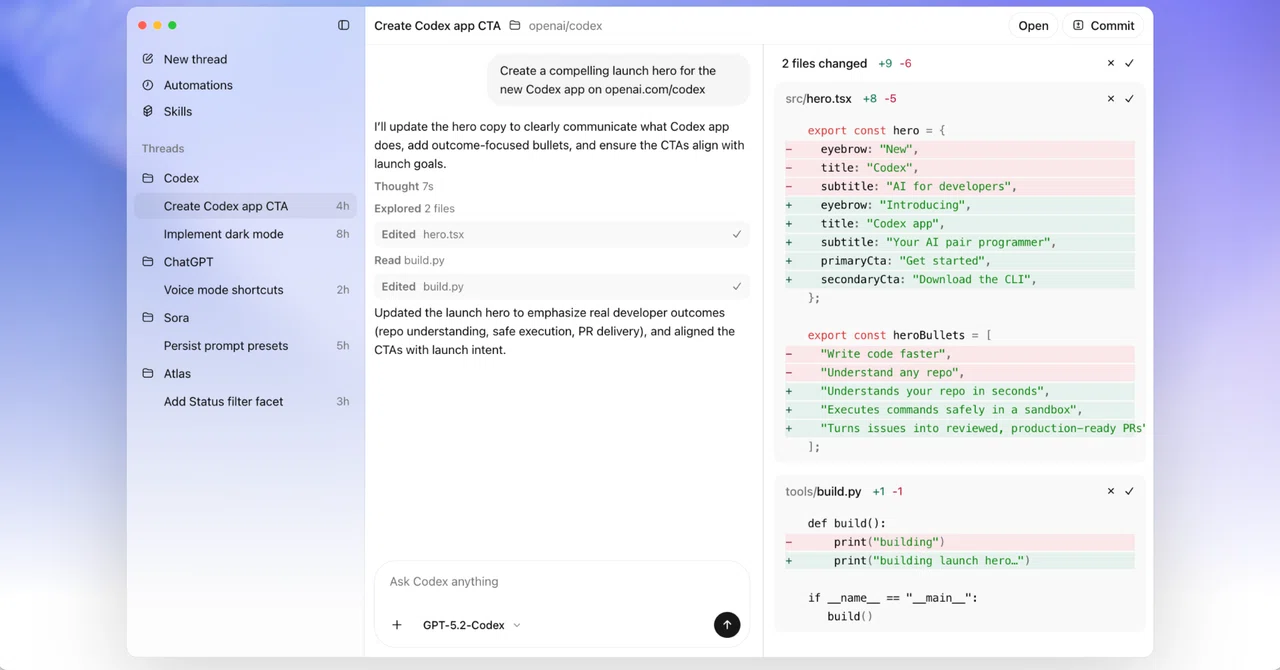Click the Create Codex app CTA title

(x=437, y=25)
